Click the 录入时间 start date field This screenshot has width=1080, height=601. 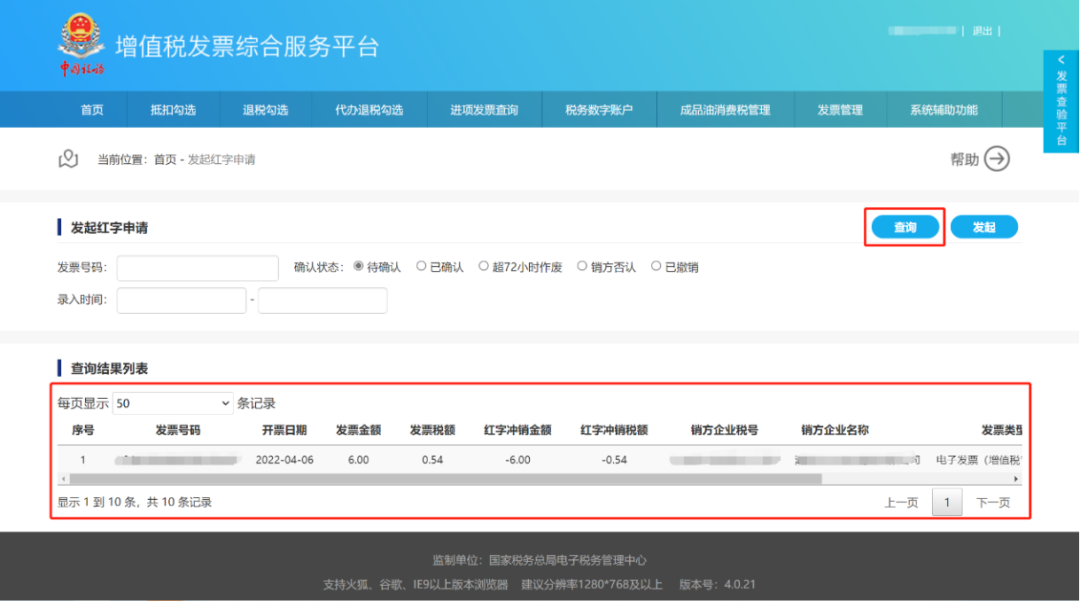click(x=181, y=300)
